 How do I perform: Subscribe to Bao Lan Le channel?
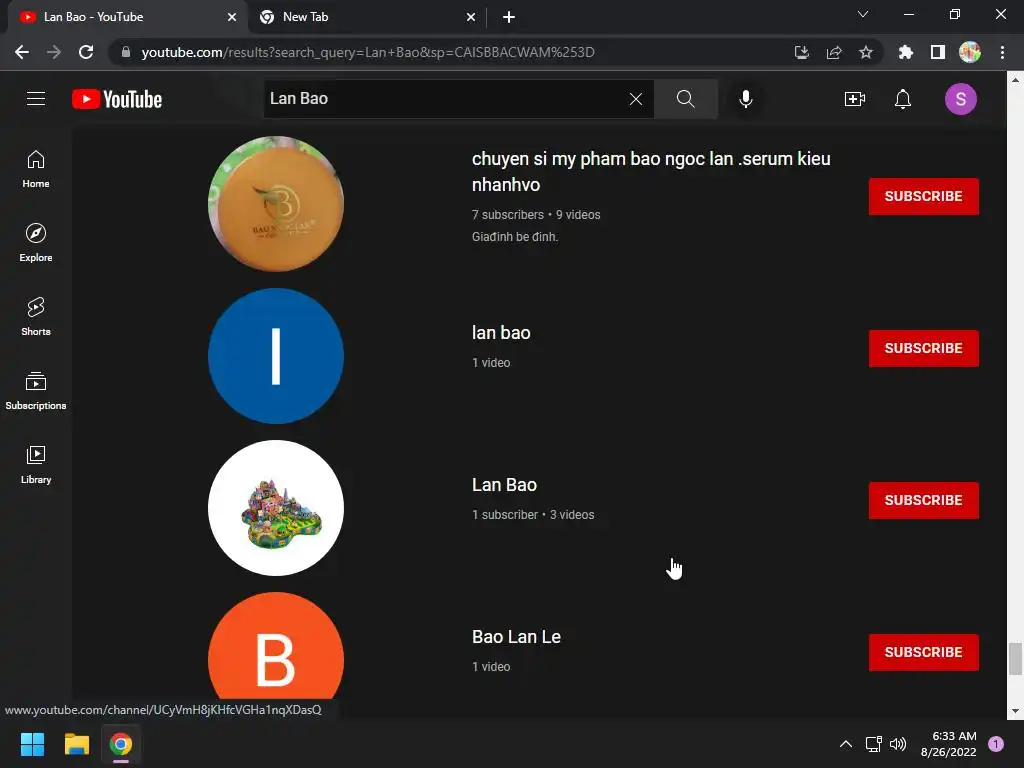923,652
